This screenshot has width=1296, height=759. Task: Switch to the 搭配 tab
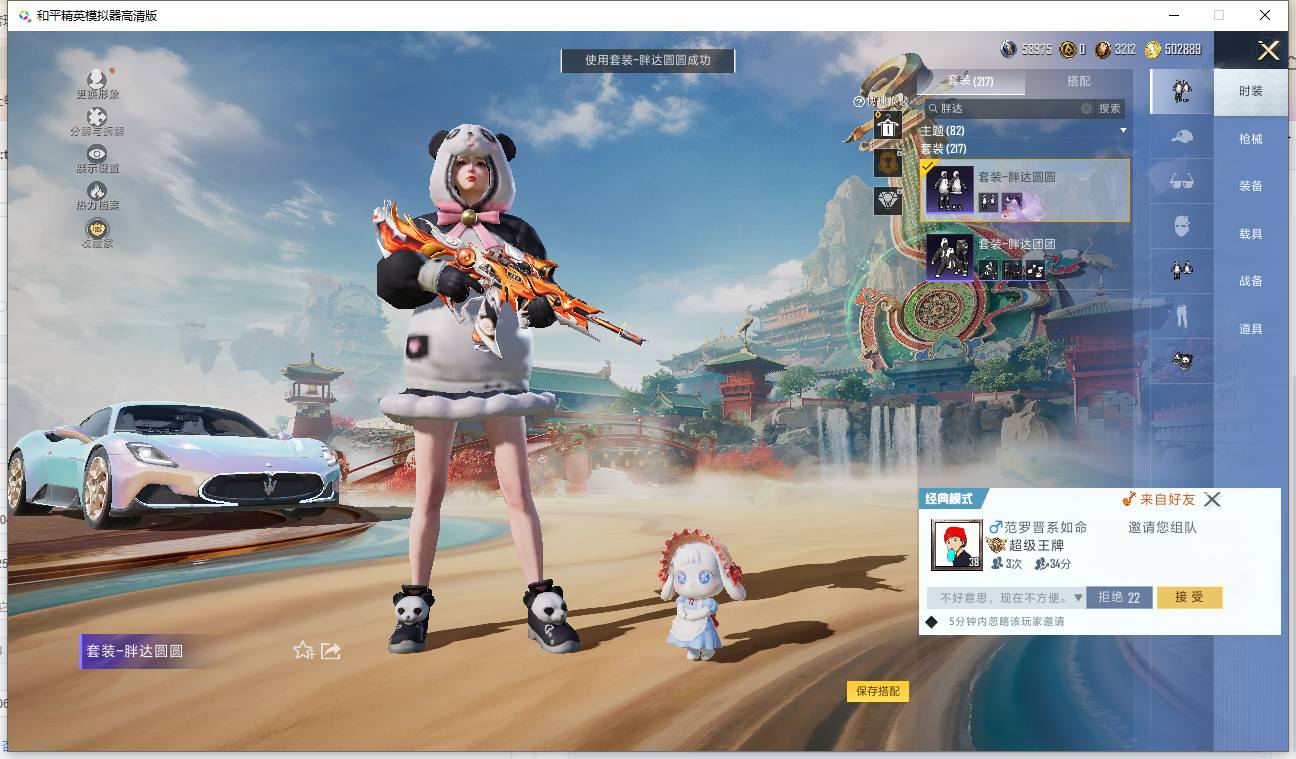[x=1078, y=81]
